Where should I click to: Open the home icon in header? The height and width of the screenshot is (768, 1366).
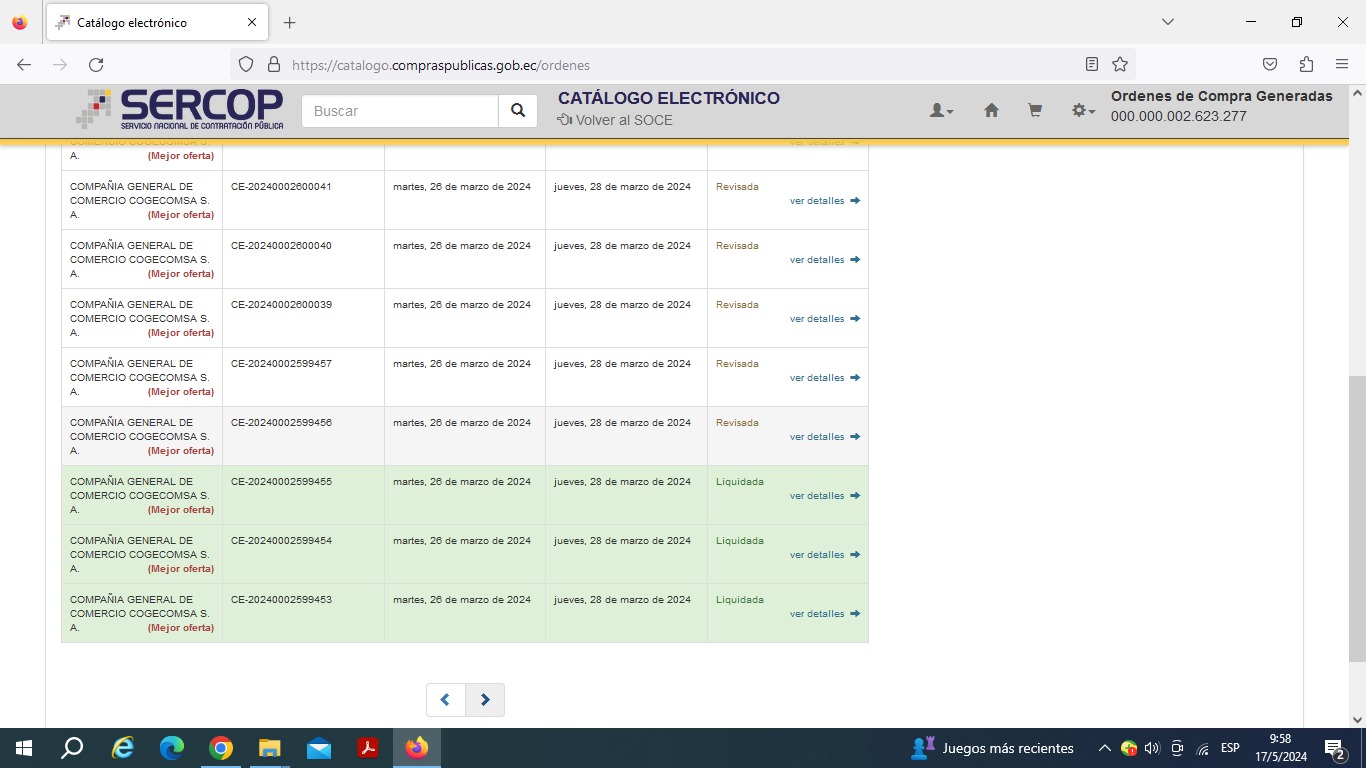coord(991,111)
